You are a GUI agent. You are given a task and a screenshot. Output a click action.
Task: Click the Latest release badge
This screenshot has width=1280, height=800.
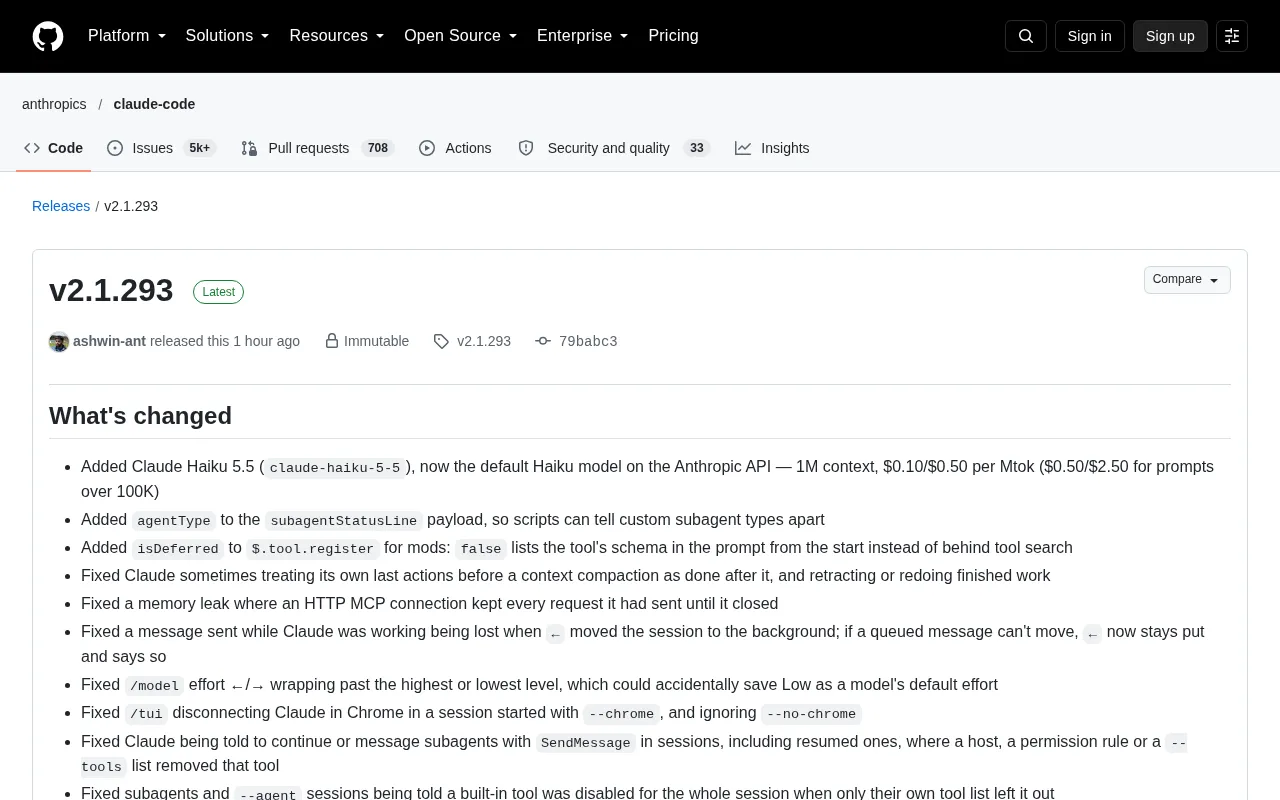pos(218,292)
